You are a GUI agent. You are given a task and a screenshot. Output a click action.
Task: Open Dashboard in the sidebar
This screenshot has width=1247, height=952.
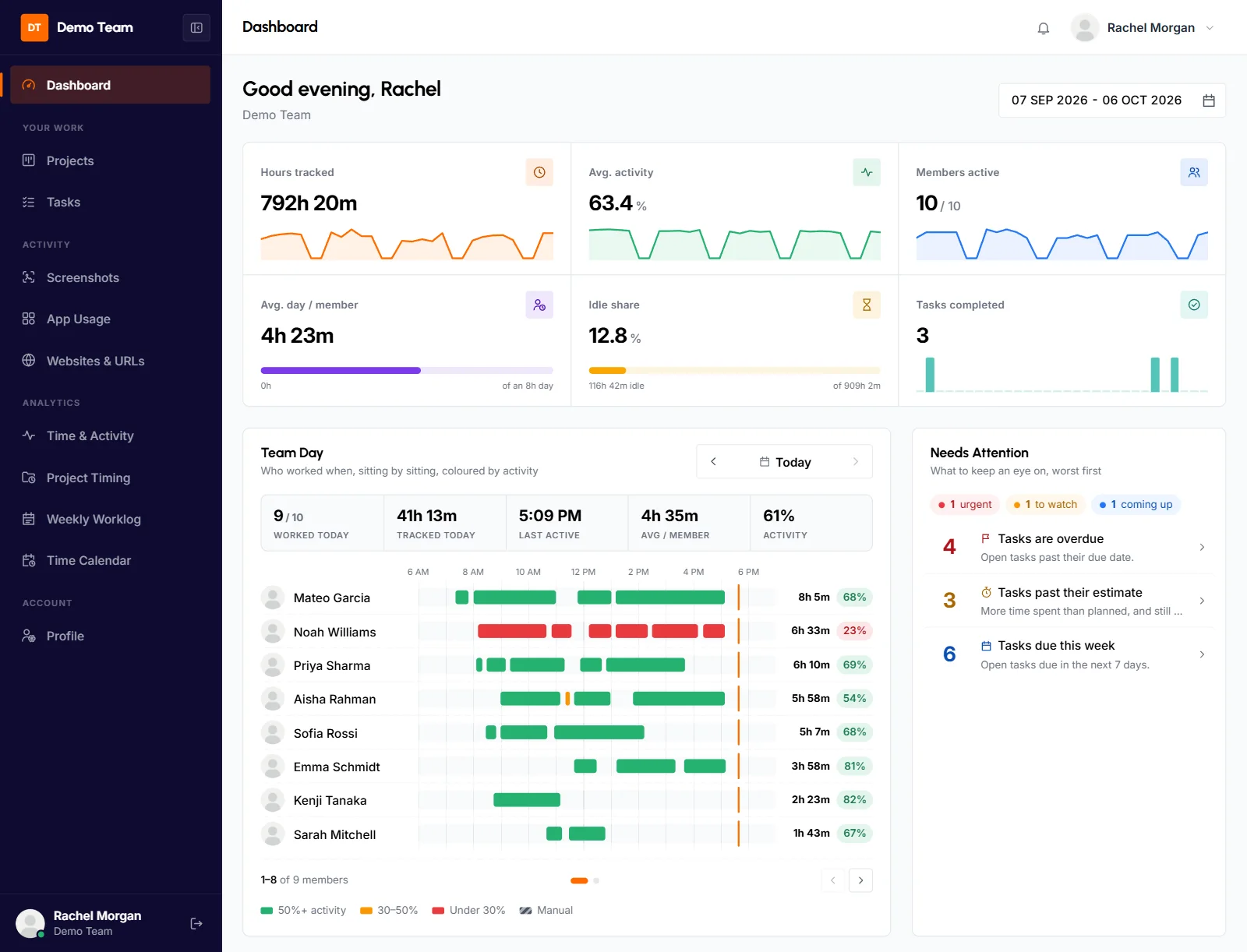pos(110,85)
